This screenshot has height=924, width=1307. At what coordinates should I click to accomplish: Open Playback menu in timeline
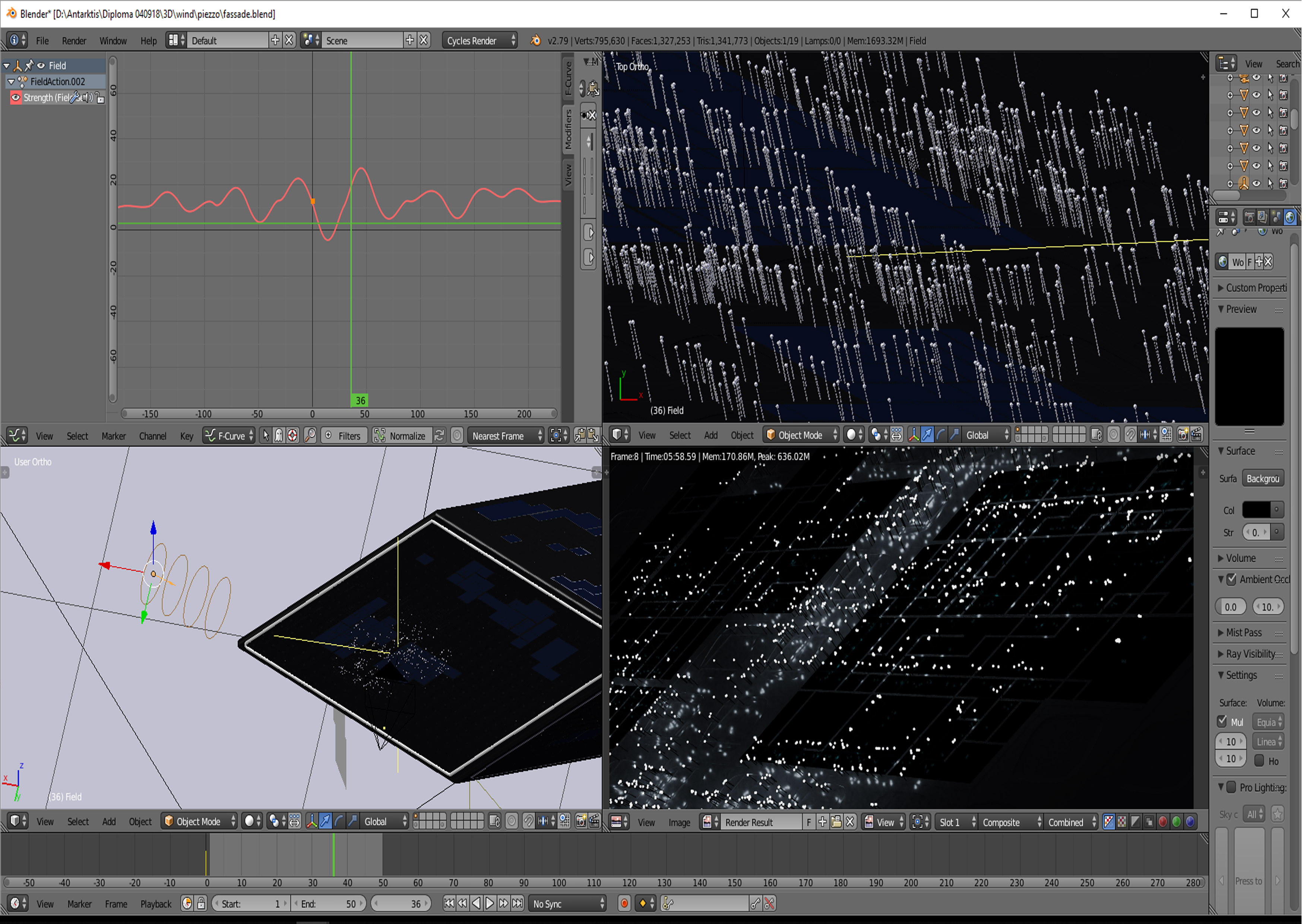coord(155,904)
